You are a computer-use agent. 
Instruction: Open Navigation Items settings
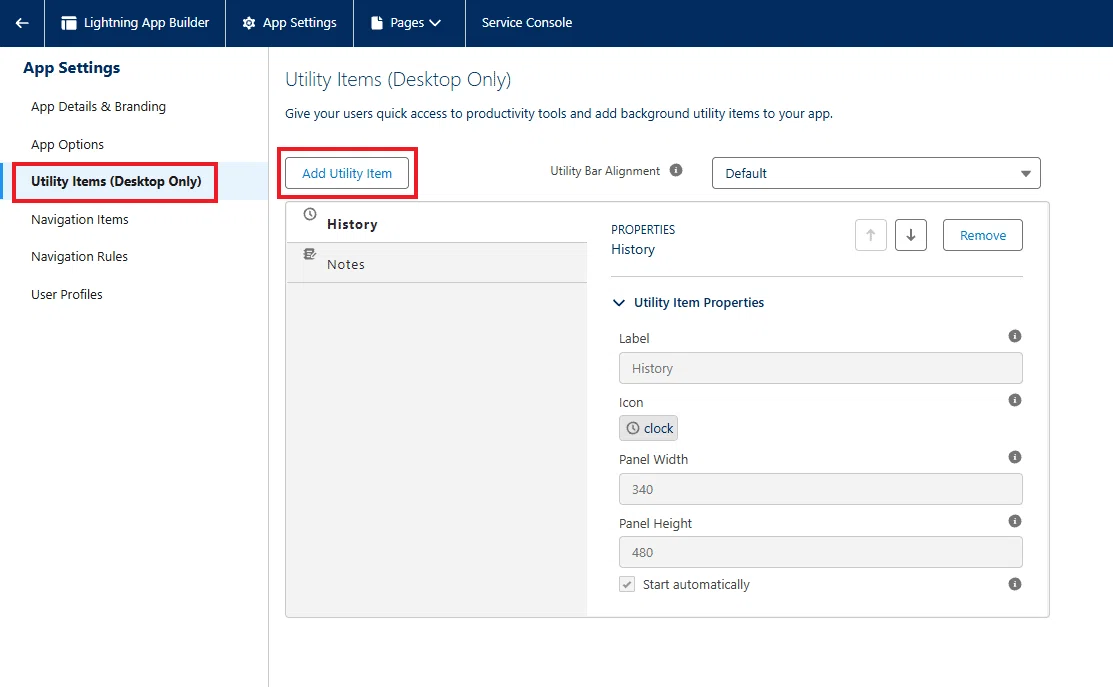click(80, 220)
